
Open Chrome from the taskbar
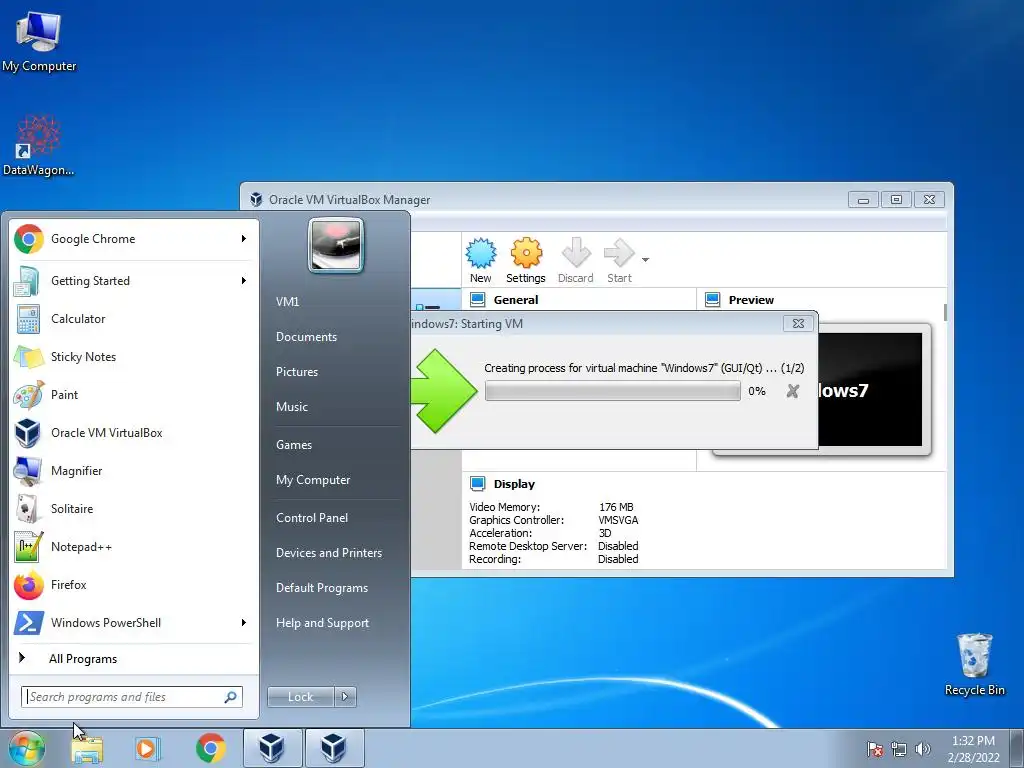[x=210, y=748]
